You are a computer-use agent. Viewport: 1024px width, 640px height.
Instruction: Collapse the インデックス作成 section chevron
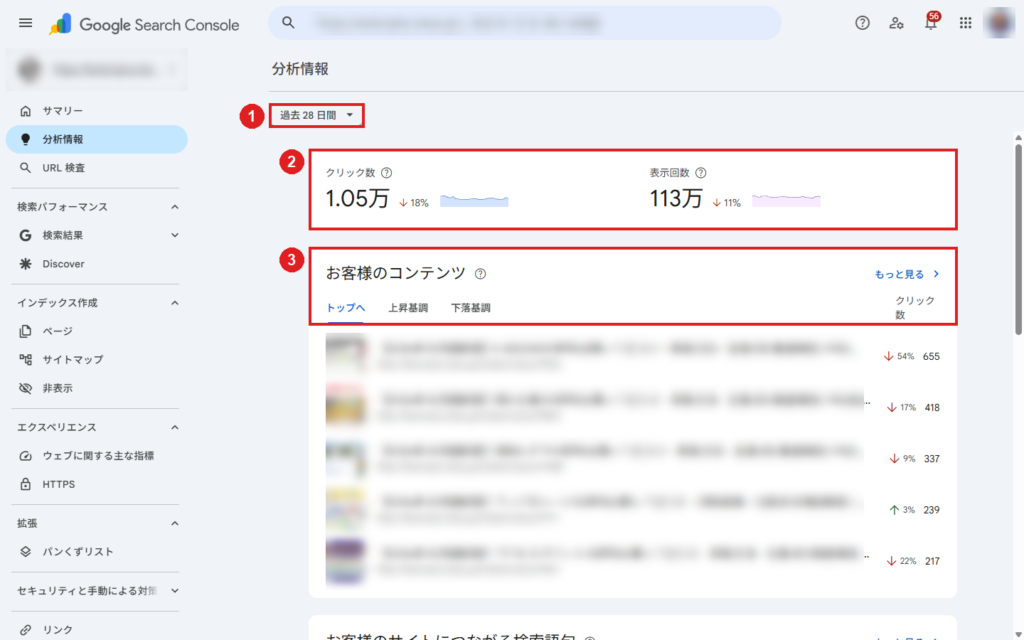(x=174, y=303)
